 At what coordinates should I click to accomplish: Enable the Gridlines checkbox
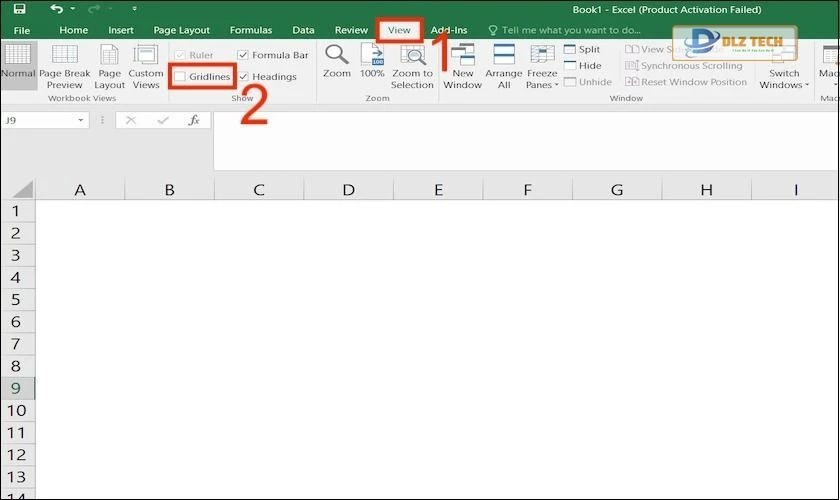tap(180, 76)
